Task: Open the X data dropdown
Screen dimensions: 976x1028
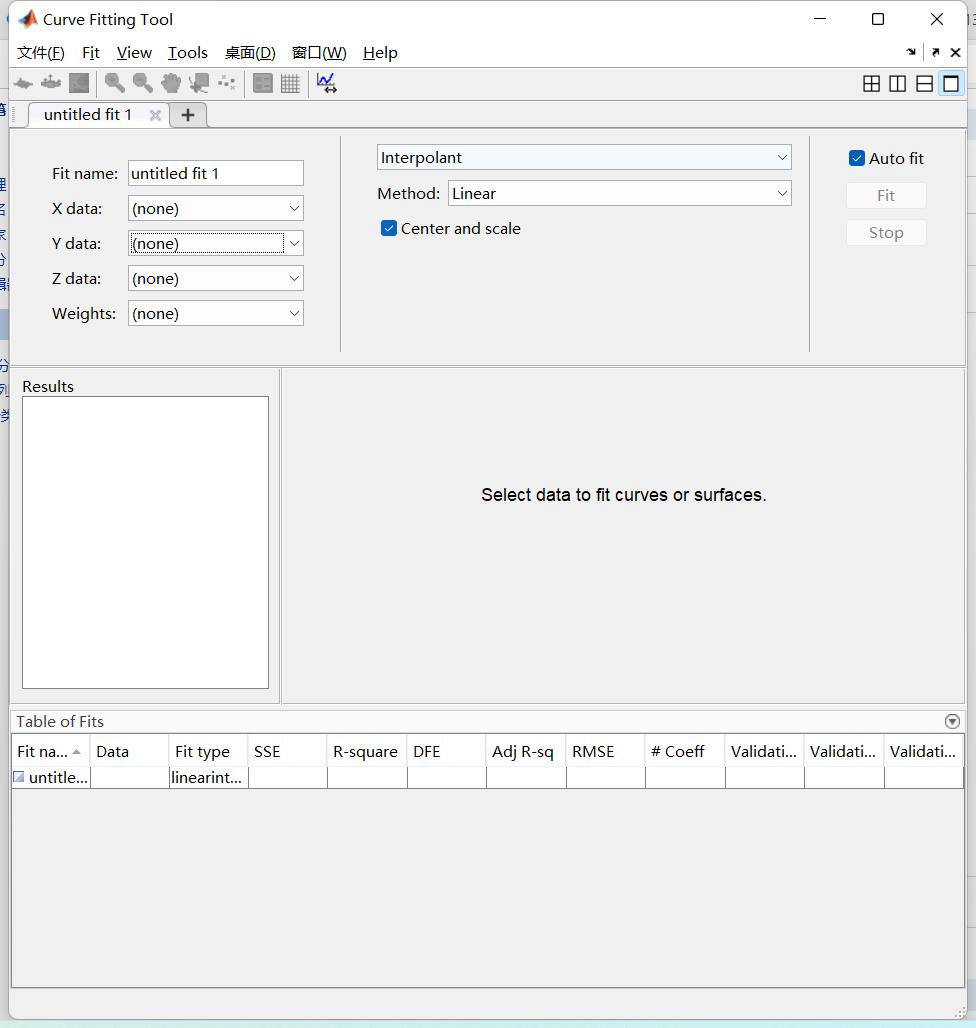Action: tap(216, 208)
